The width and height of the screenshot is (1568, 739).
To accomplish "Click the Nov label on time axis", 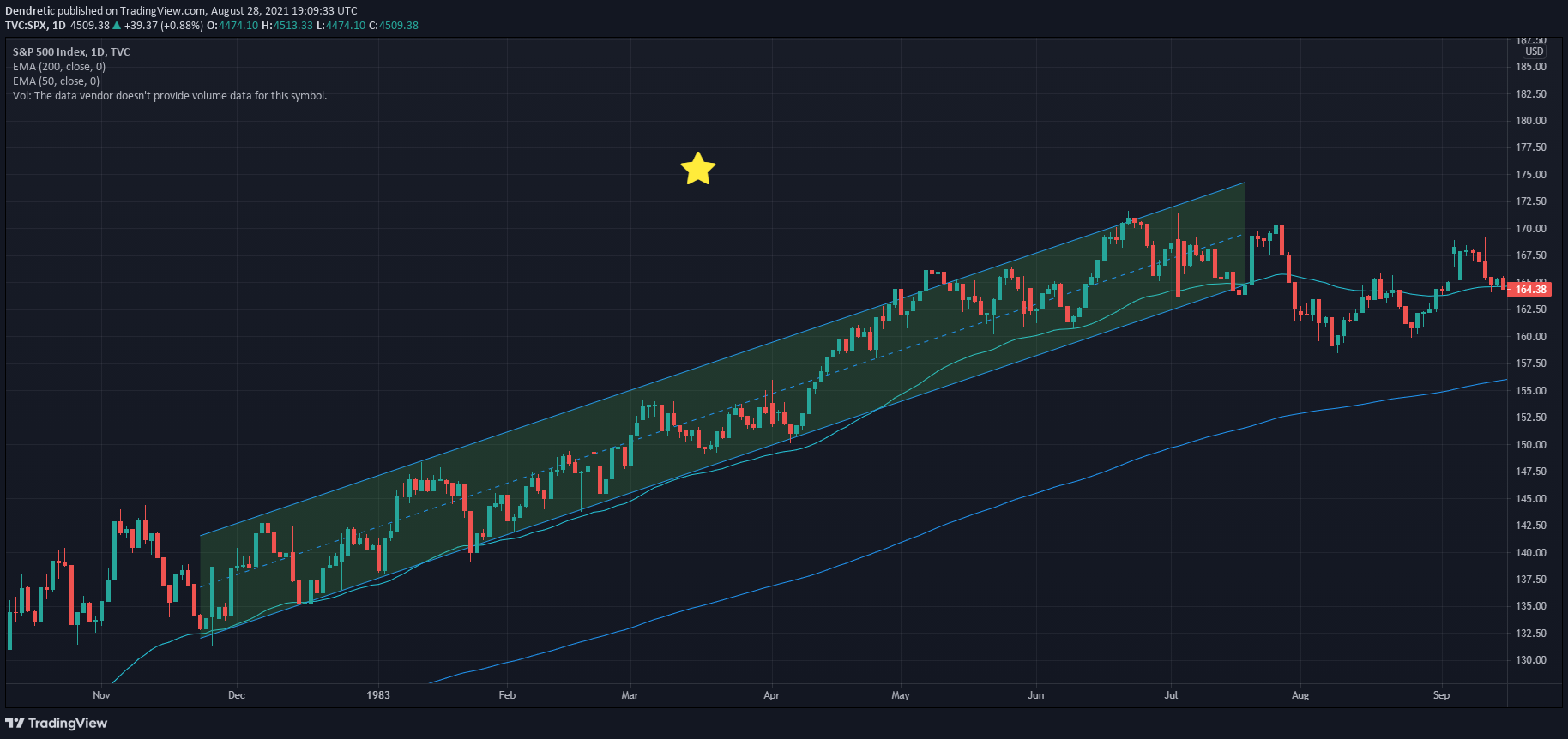I will click(x=101, y=695).
